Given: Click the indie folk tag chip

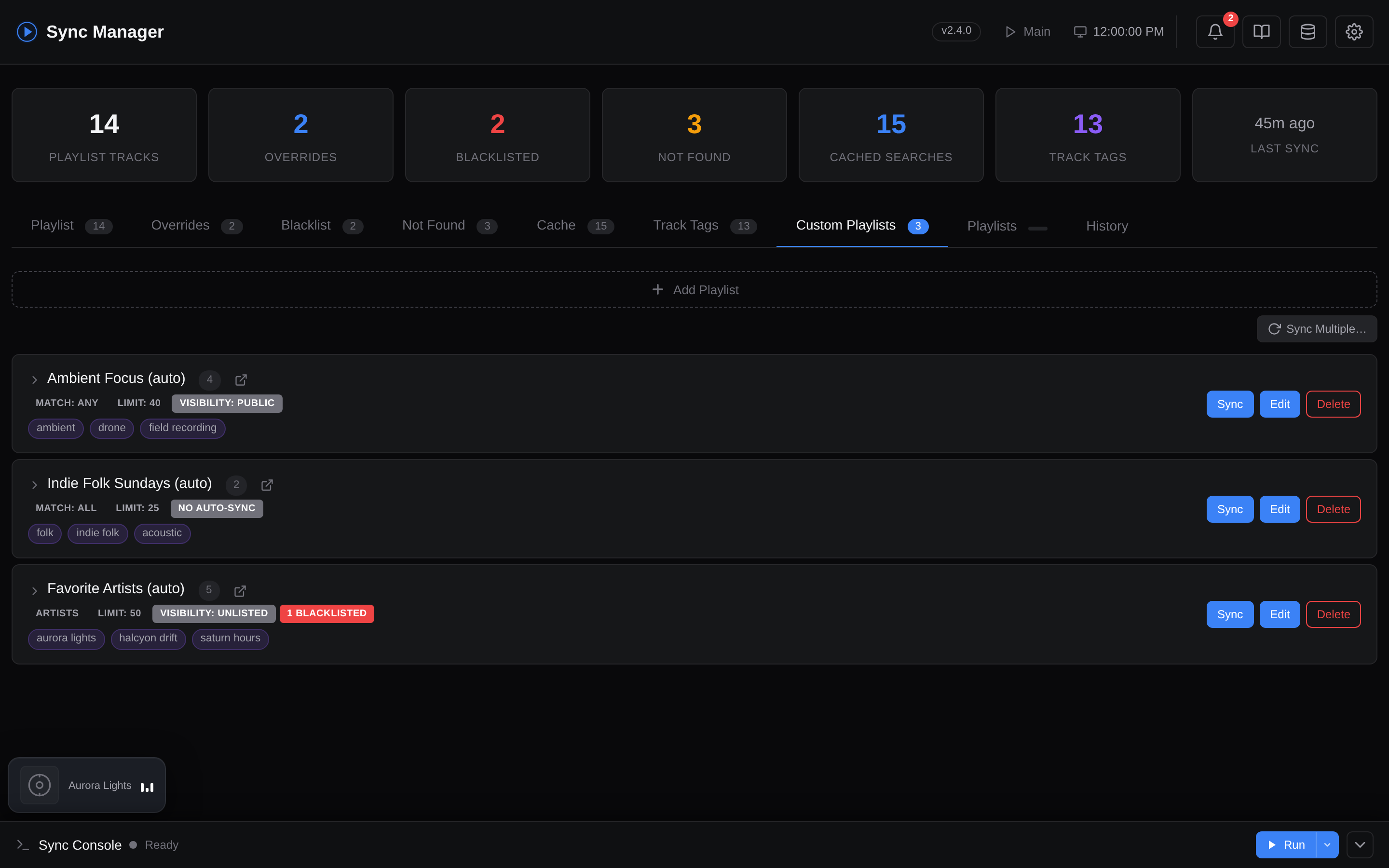Looking at the screenshot, I should click(x=97, y=533).
